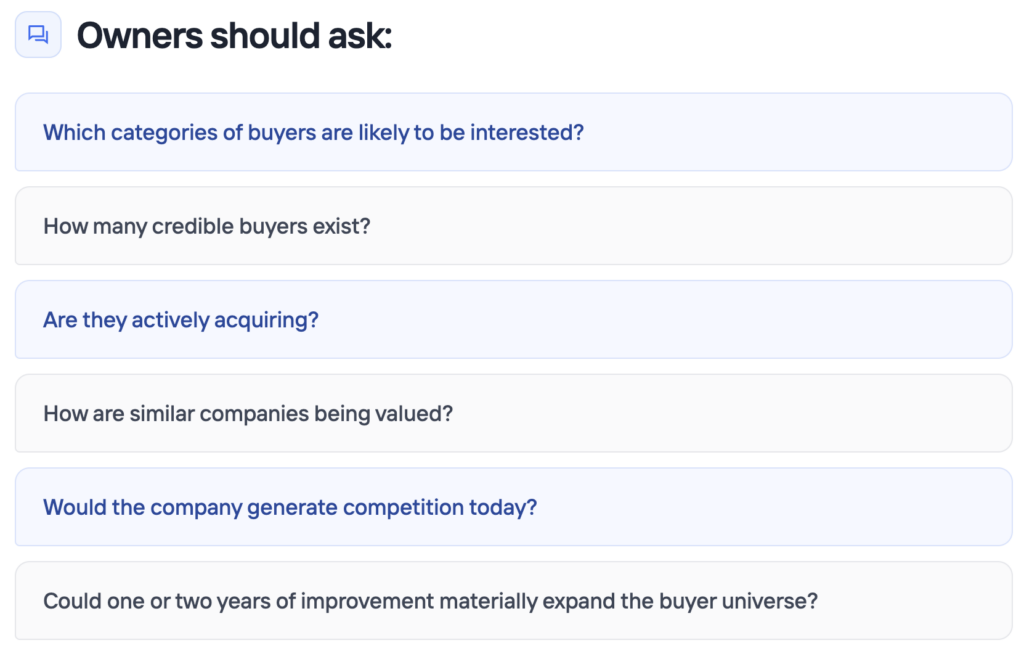
Task: Select the 'How many credible buyers exist?' card
Action: [x=513, y=225]
